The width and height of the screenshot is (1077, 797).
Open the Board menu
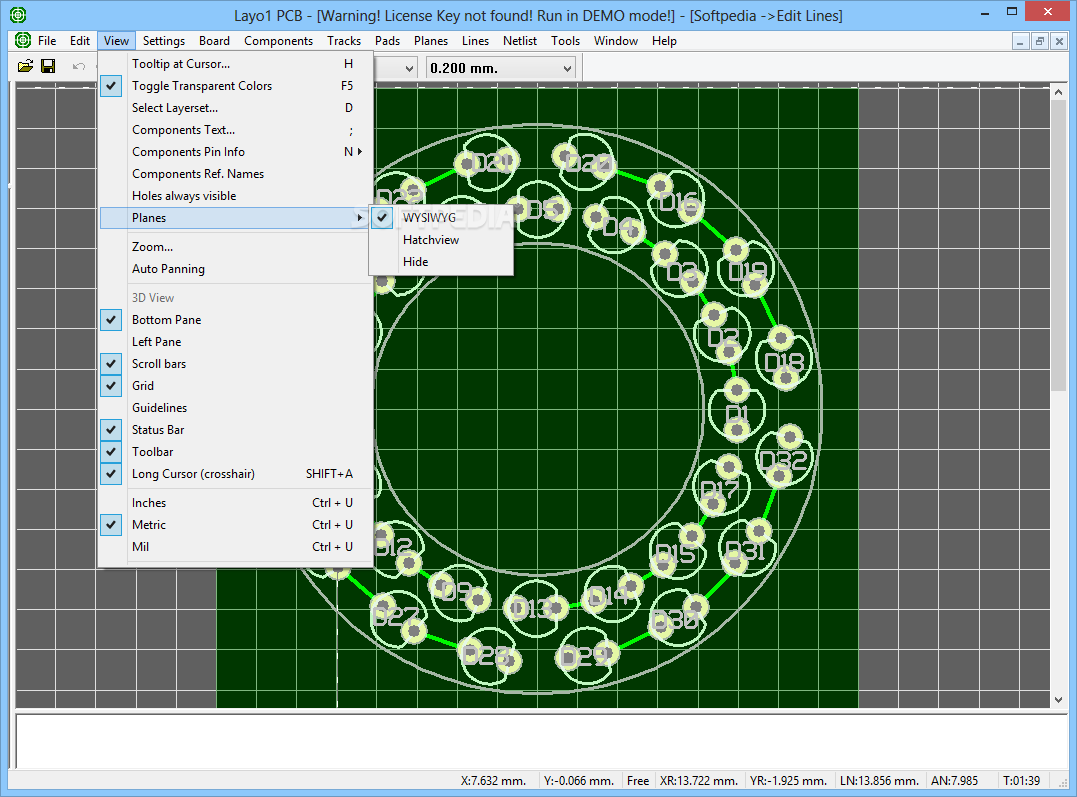[214, 41]
